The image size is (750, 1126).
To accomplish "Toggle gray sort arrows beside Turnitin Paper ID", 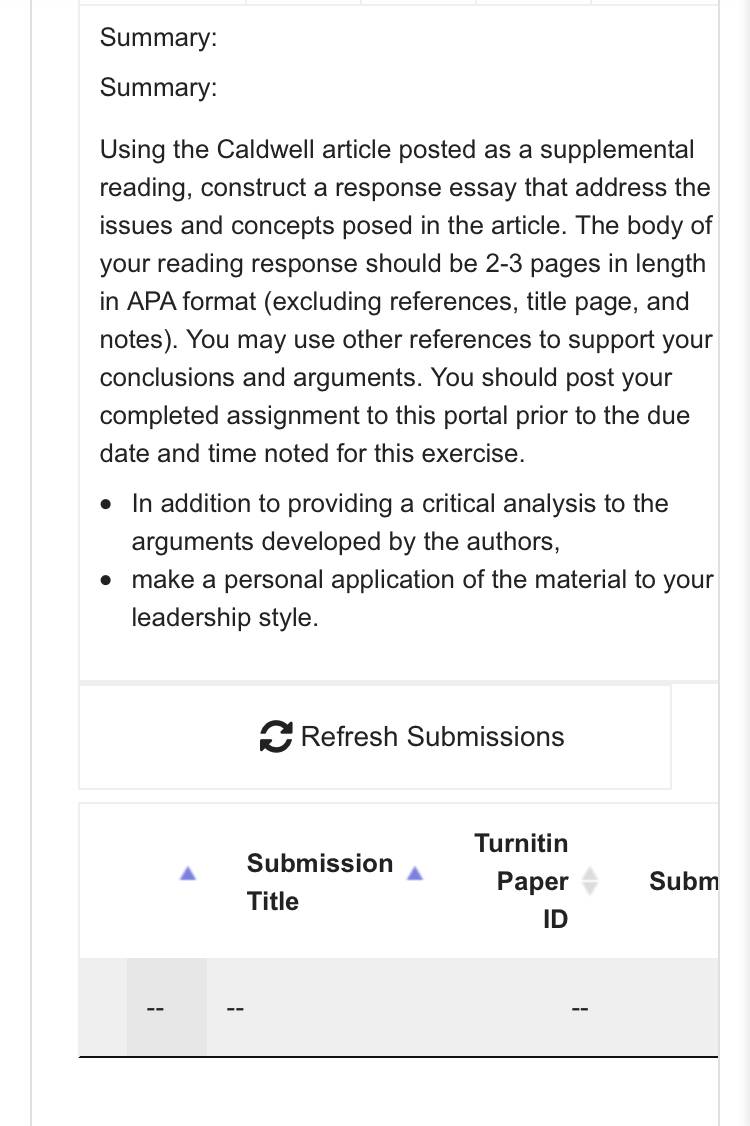I will tap(589, 881).
